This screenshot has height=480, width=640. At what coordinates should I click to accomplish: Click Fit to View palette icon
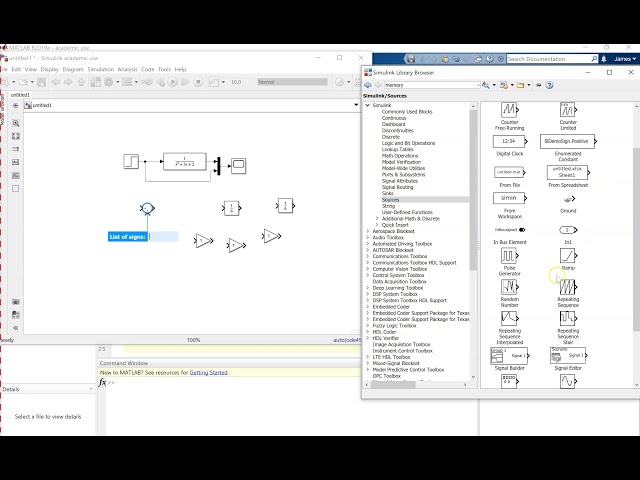(16, 136)
